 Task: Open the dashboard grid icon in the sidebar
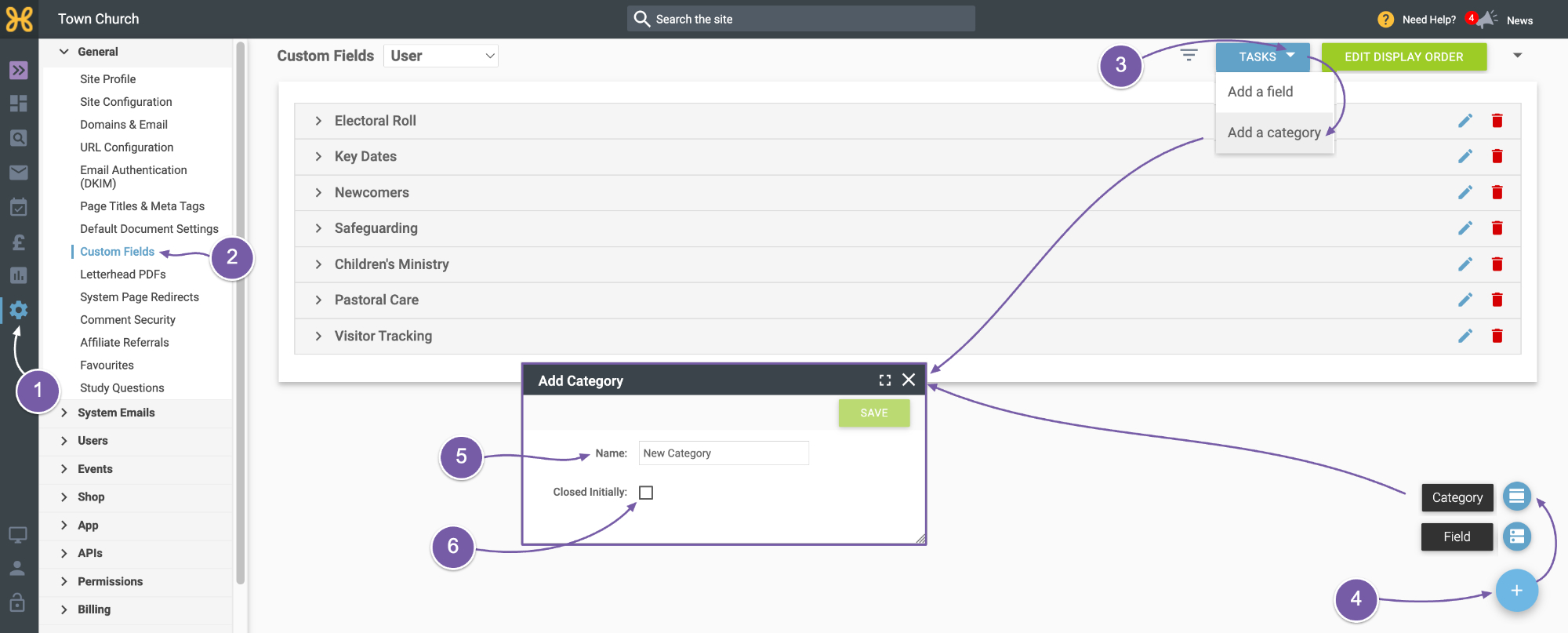(19, 104)
